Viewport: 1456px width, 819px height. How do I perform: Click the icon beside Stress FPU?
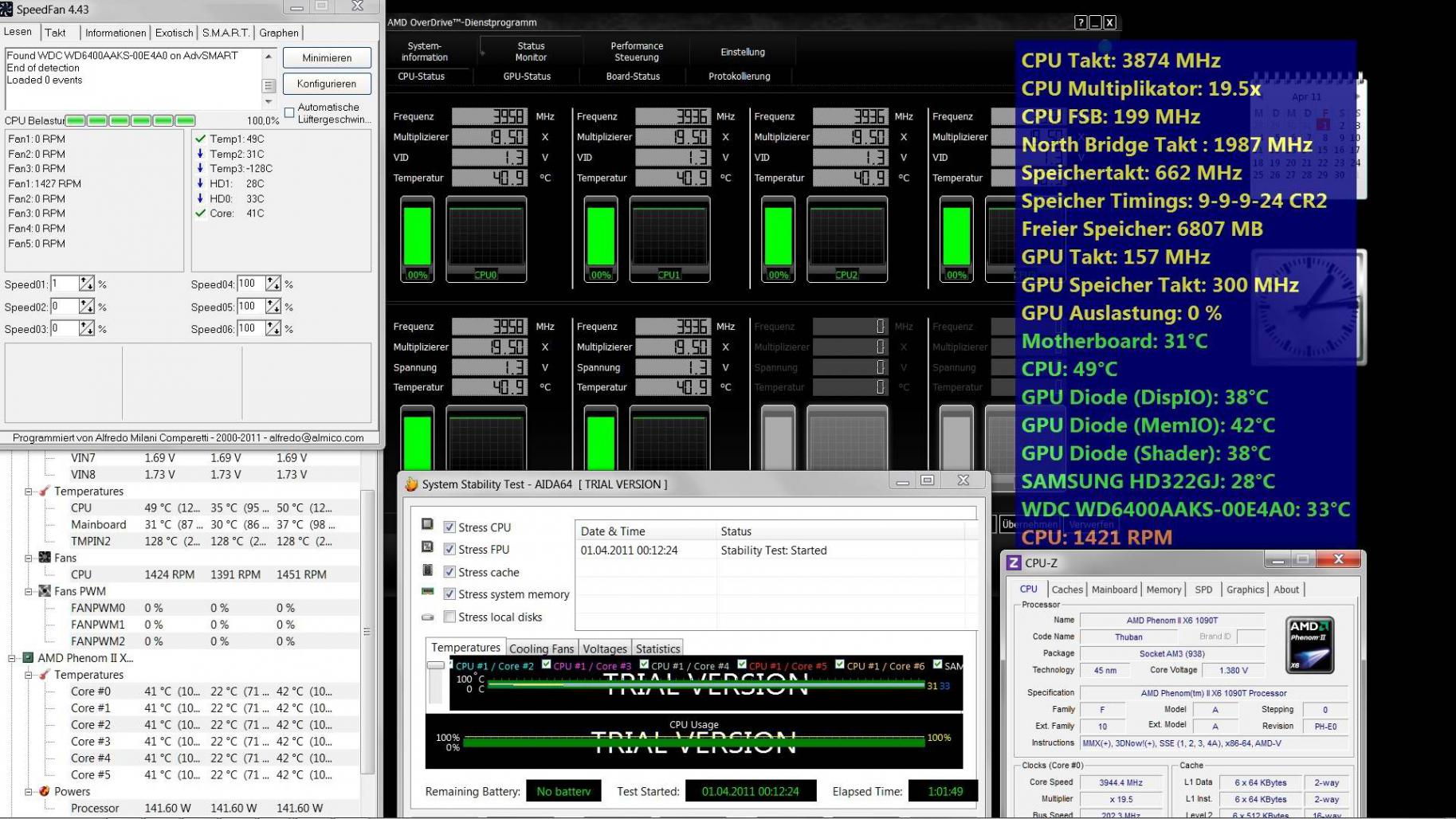(x=428, y=547)
